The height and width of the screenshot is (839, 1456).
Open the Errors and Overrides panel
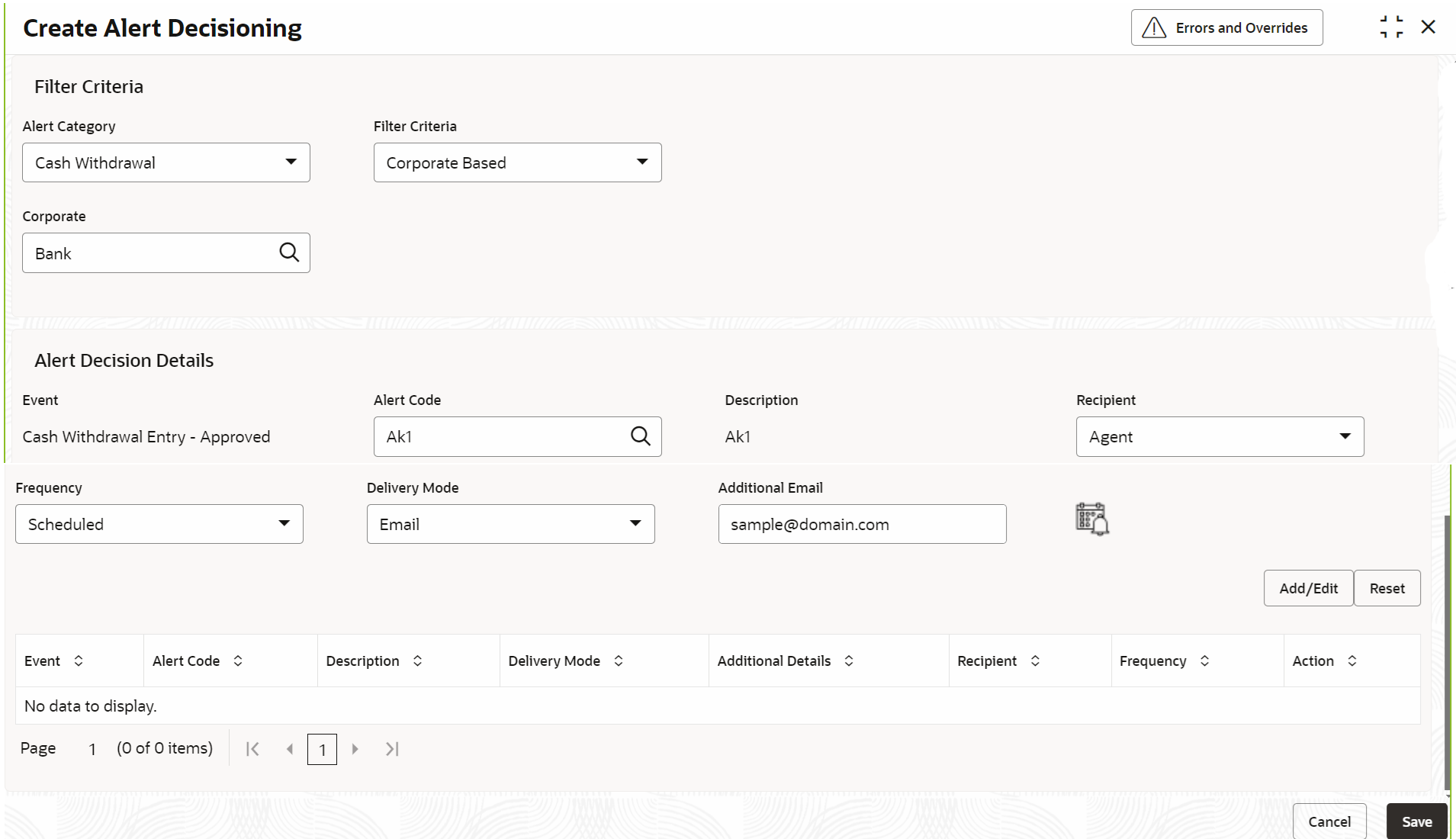(1226, 27)
